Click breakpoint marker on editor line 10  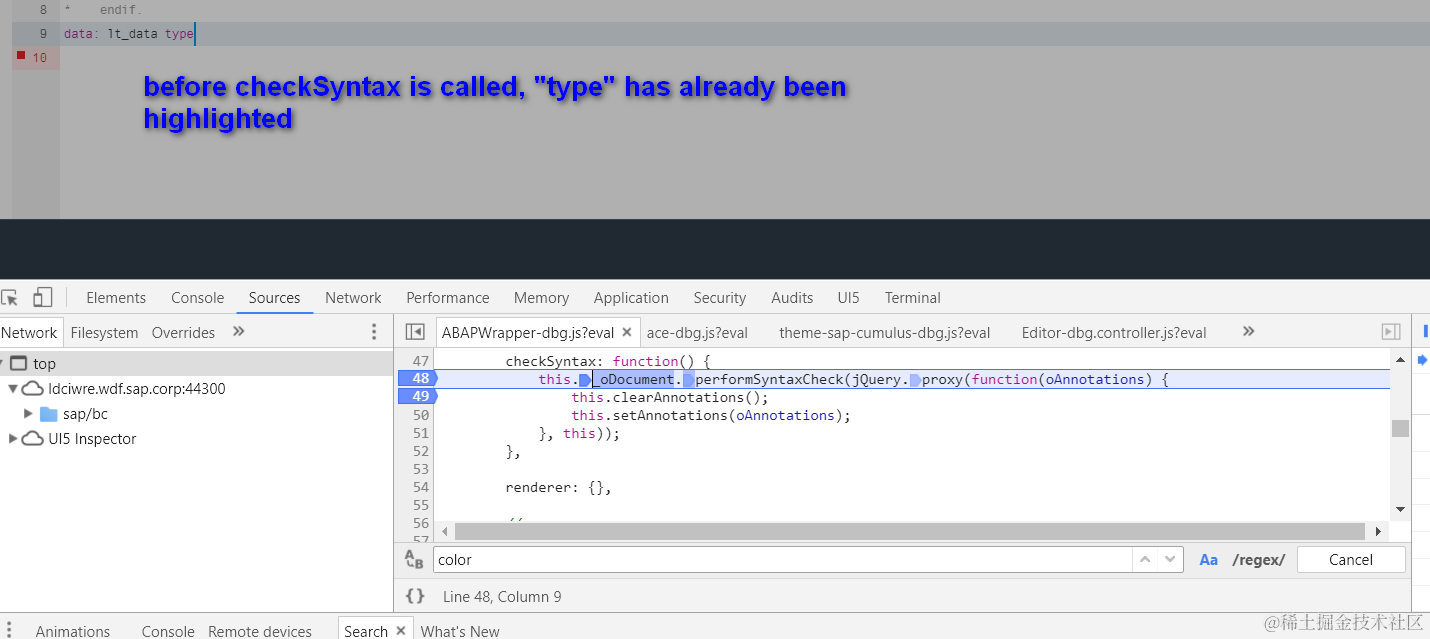[x=21, y=55]
